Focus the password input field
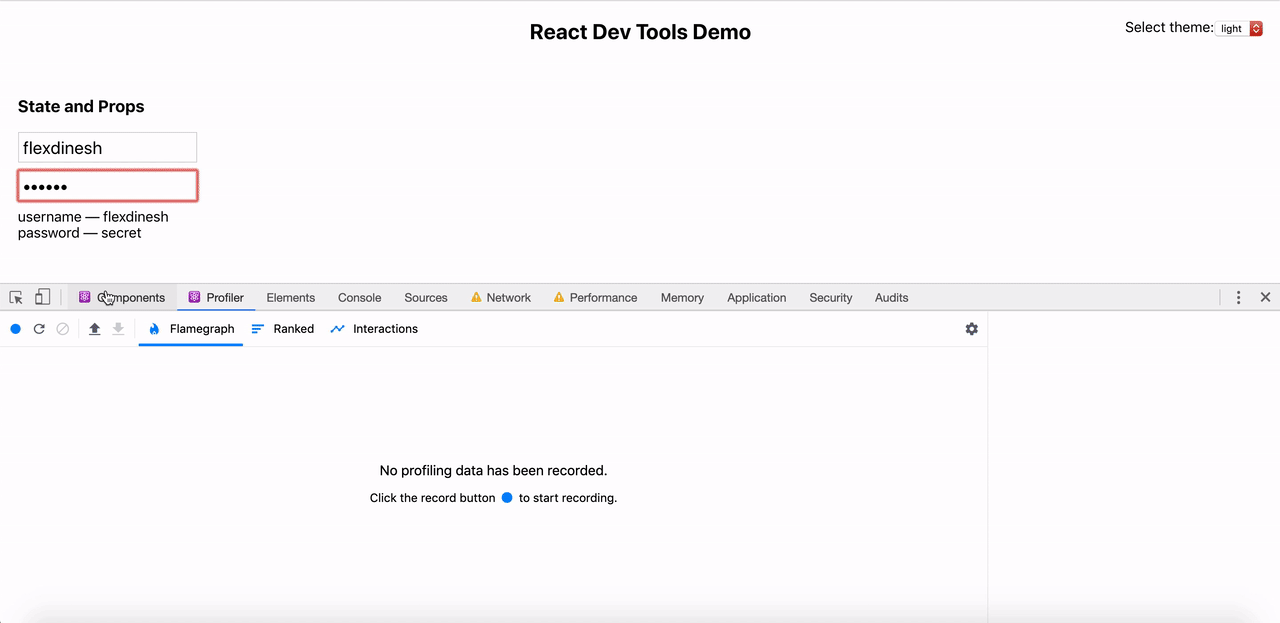 click(x=107, y=186)
